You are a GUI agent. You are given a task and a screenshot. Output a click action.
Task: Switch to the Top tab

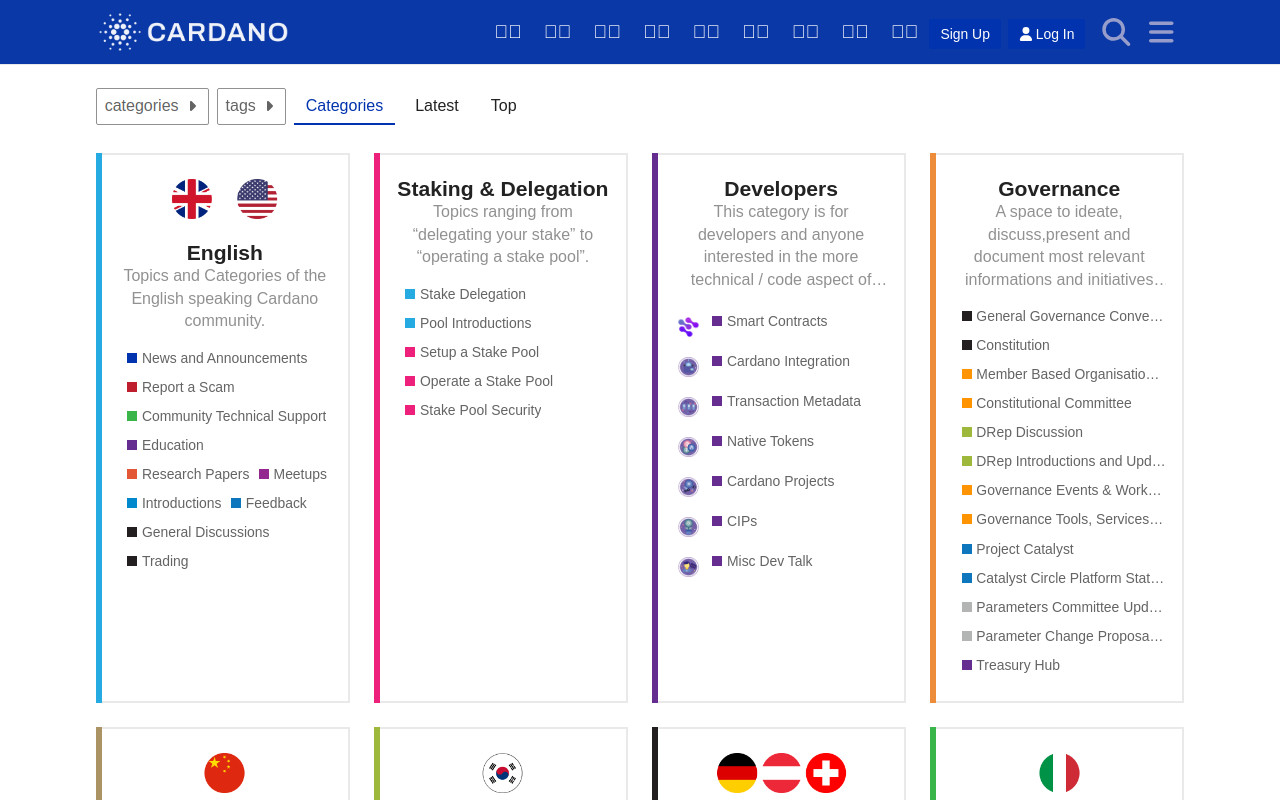click(x=504, y=106)
